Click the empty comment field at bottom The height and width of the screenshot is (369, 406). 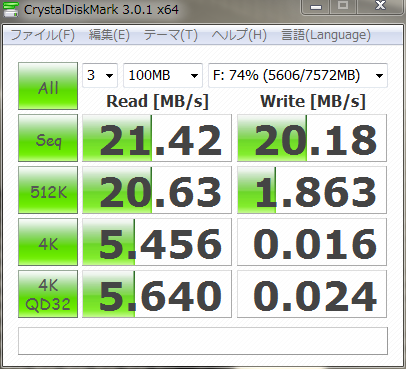[203, 341]
